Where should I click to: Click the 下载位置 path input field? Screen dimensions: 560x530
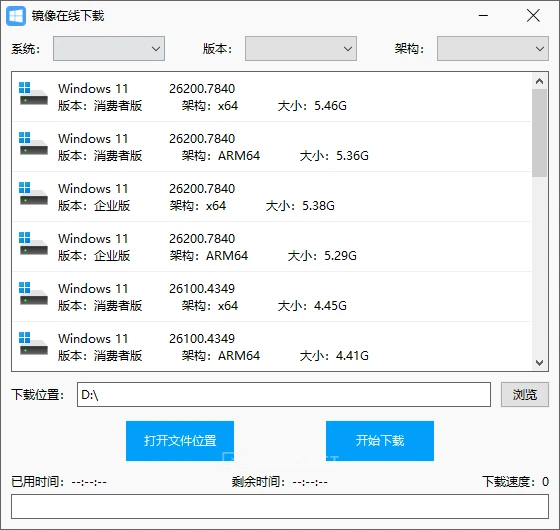pos(284,395)
